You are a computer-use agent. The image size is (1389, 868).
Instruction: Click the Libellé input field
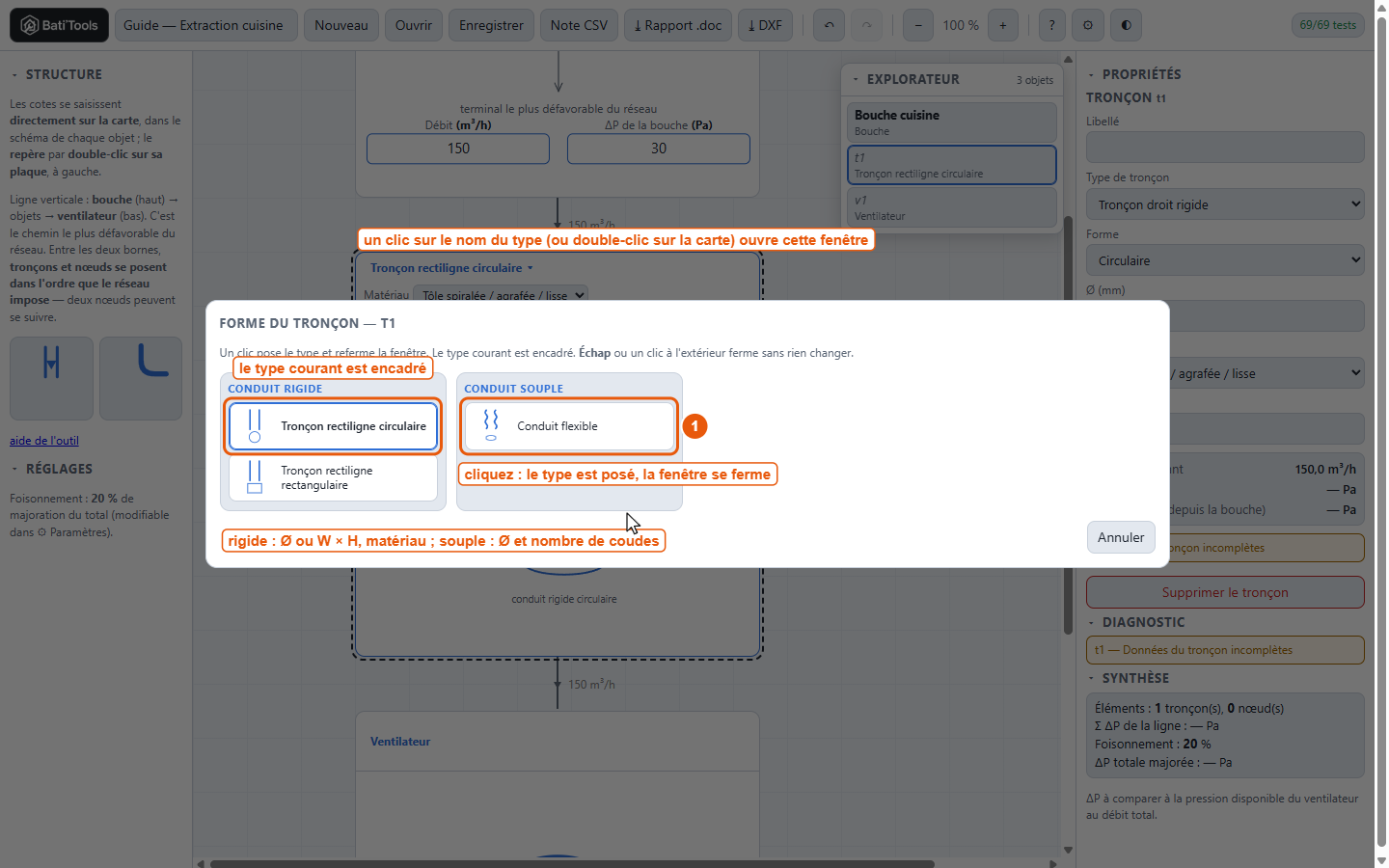[x=1225, y=148]
